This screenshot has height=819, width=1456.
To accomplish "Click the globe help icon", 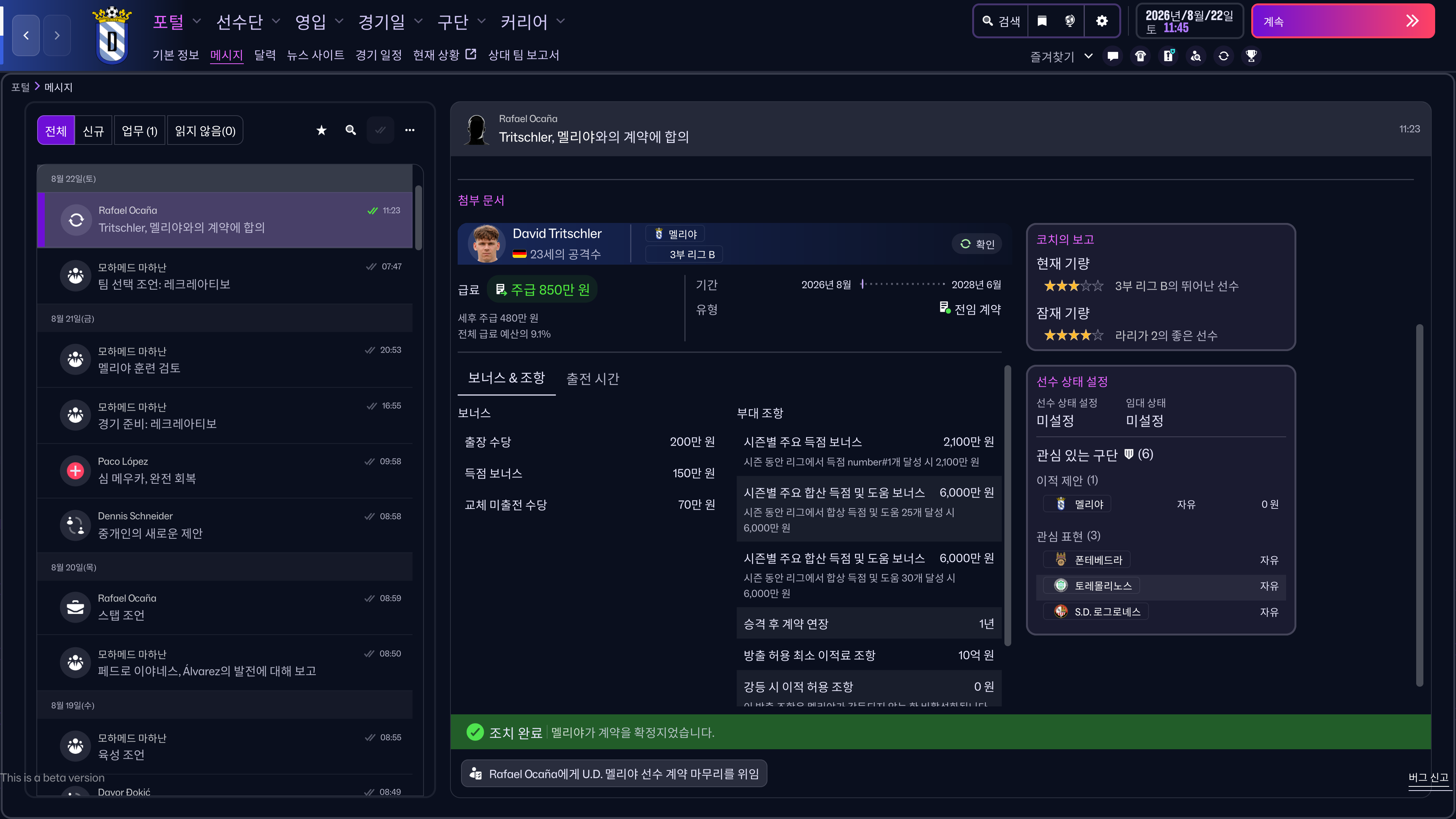I will tap(1069, 21).
